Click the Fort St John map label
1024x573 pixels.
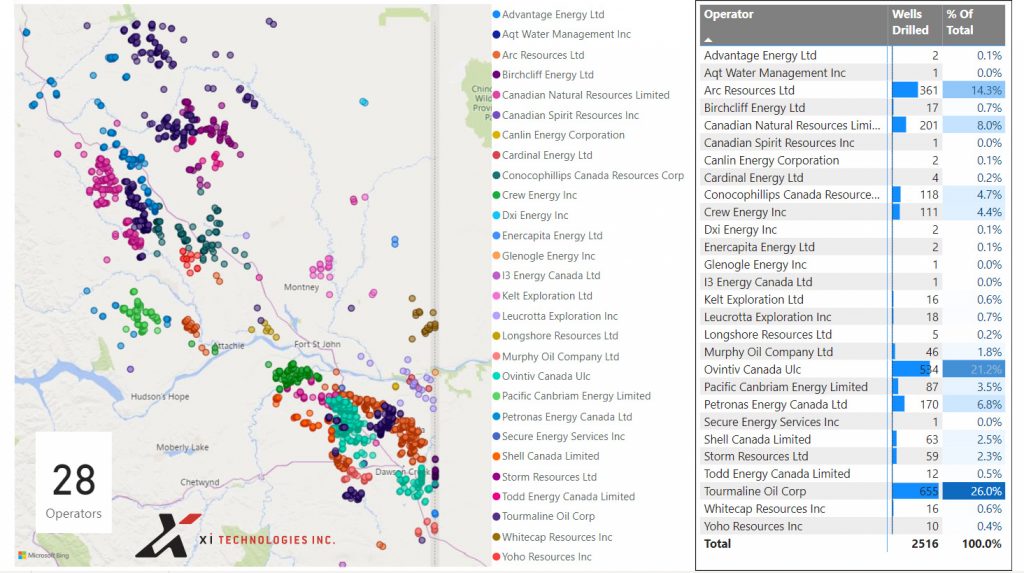317,344
